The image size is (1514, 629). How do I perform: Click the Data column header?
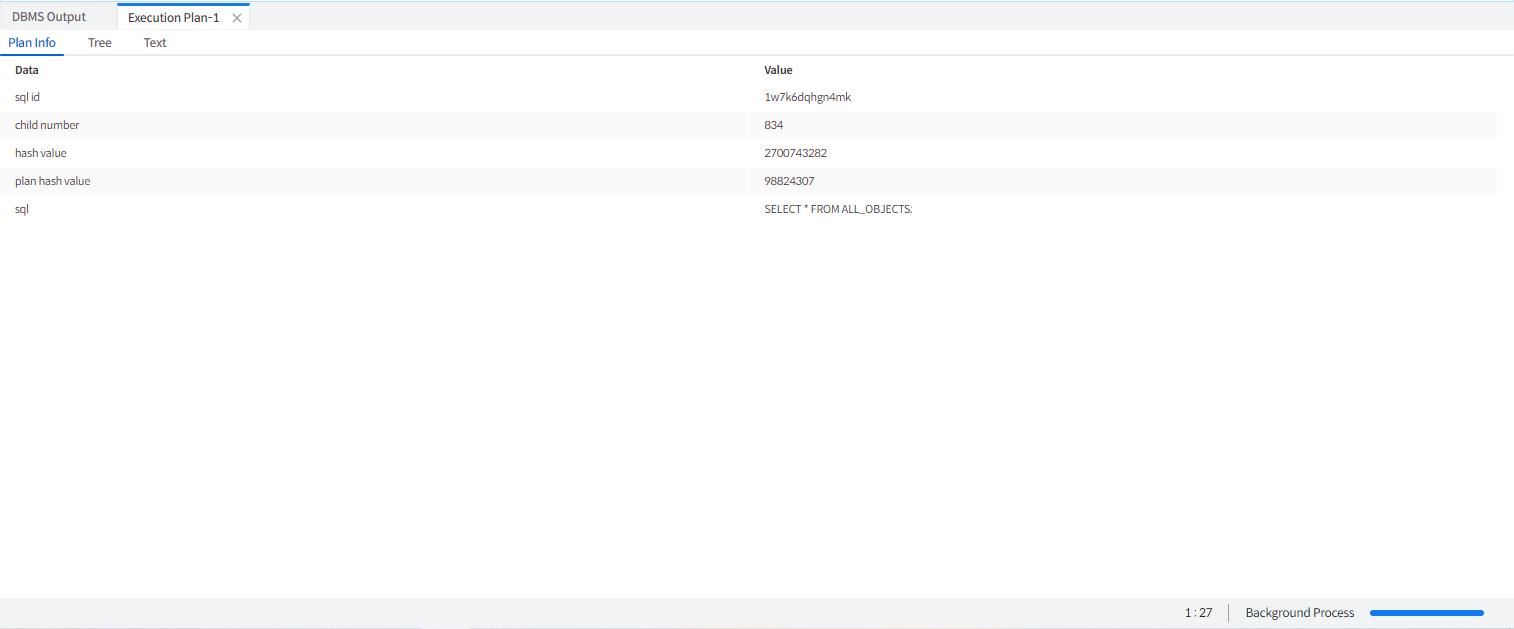tap(27, 70)
